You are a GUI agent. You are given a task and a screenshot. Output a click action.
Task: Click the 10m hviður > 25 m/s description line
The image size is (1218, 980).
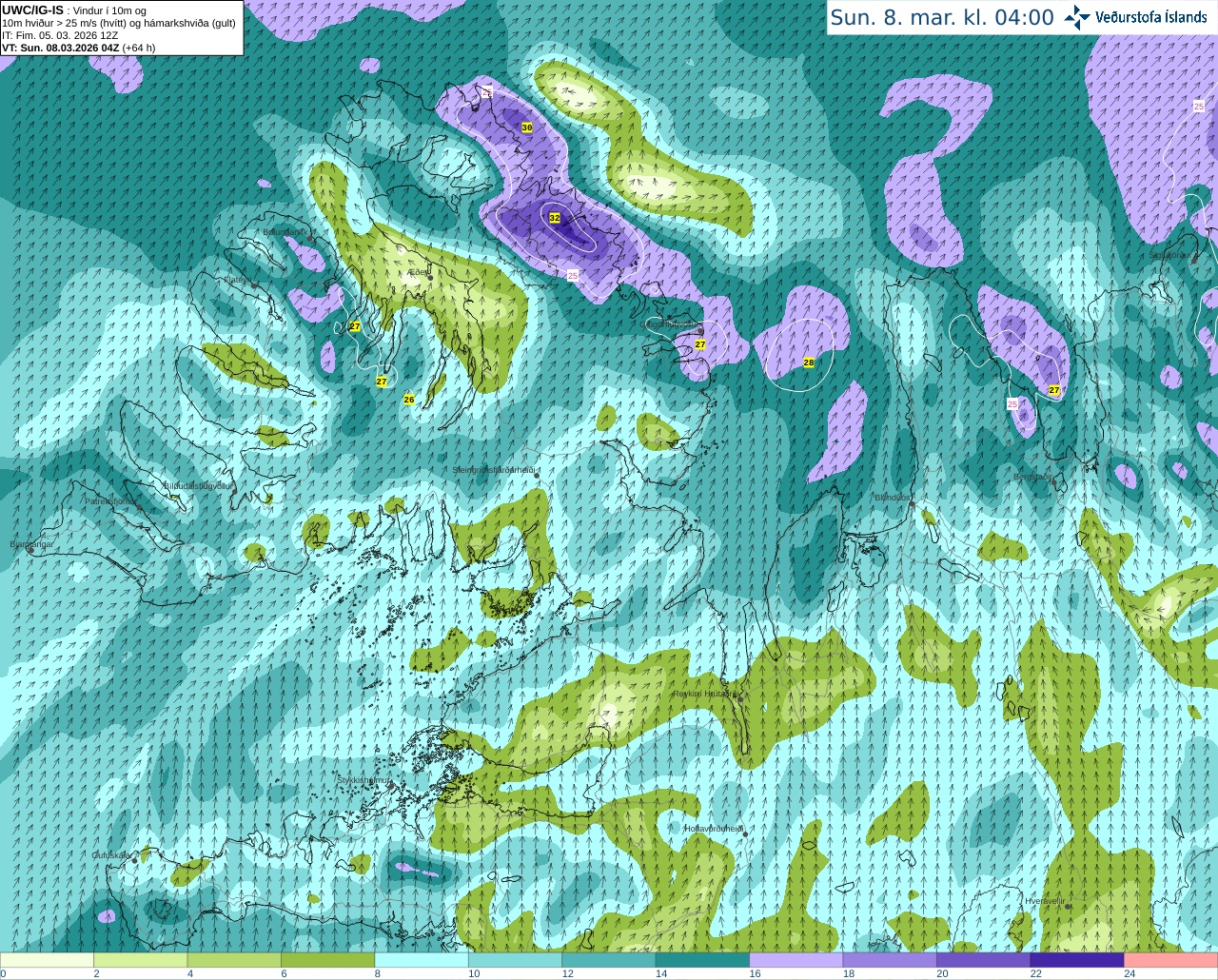tap(119, 23)
